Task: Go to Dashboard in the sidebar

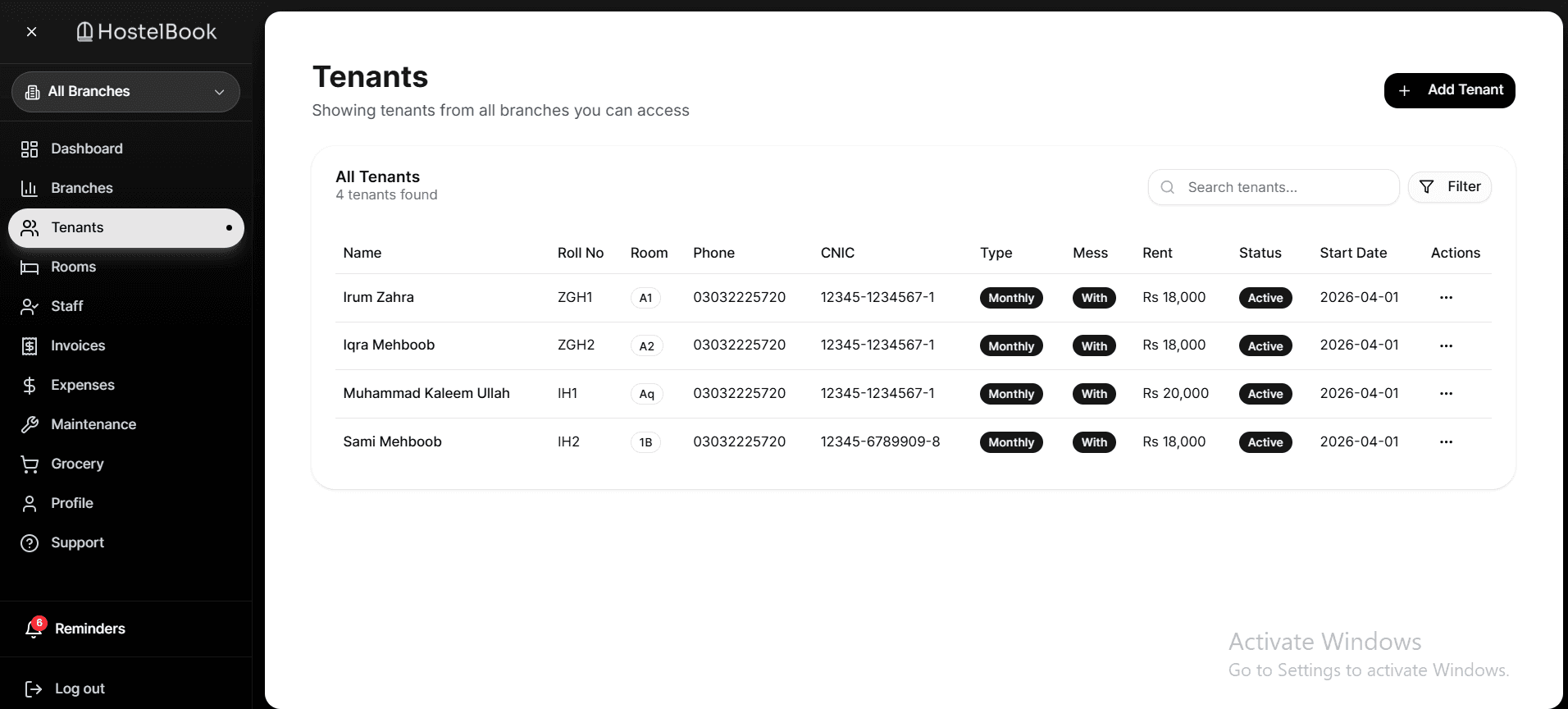Action: click(x=125, y=149)
